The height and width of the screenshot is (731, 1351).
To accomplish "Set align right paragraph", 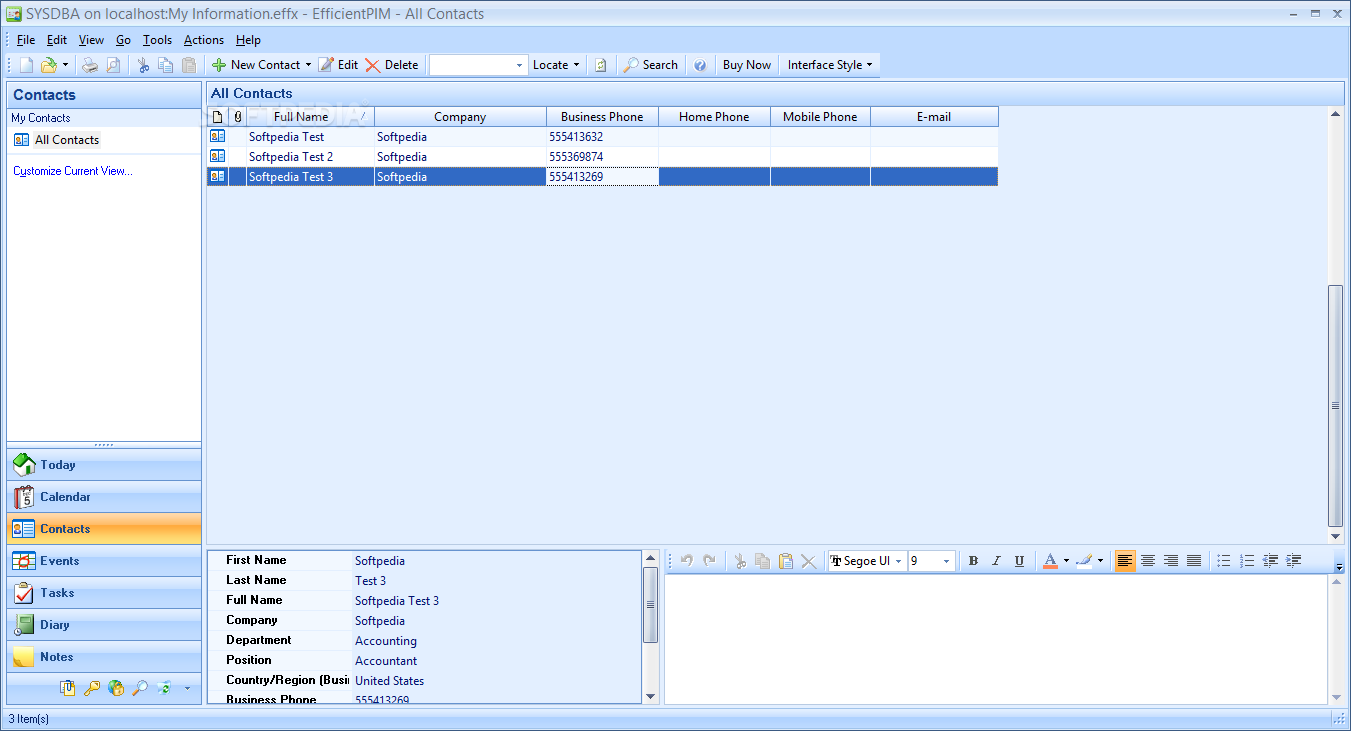I will [1171, 561].
